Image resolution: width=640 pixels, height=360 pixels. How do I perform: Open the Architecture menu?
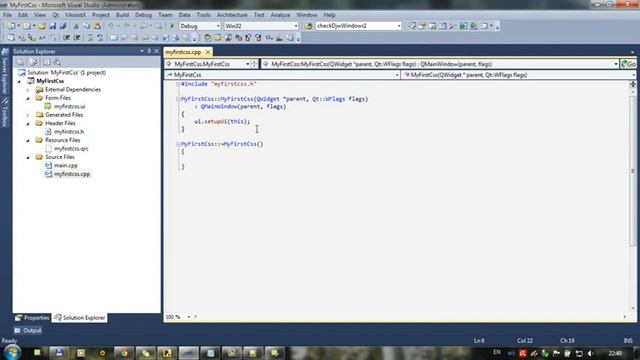coord(232,15)
